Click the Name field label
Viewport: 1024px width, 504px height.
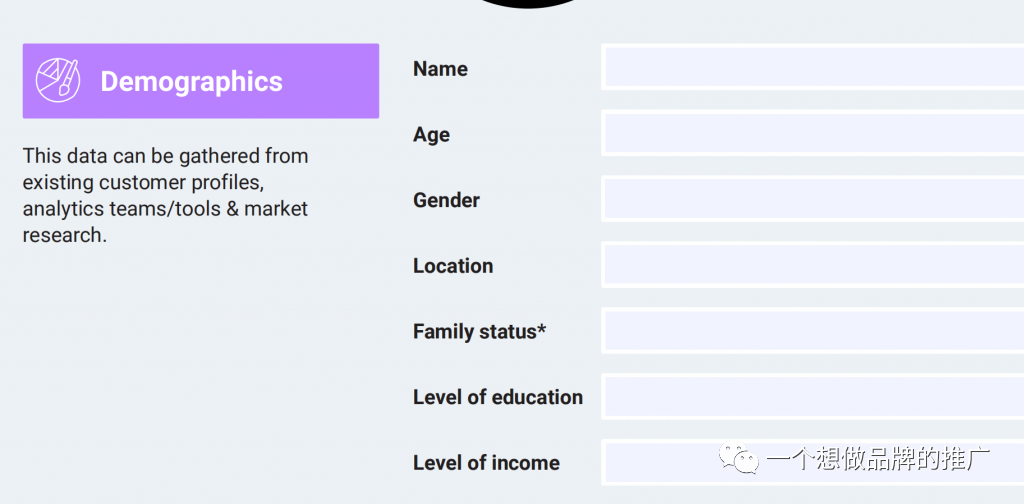click(x=440, y=69)
